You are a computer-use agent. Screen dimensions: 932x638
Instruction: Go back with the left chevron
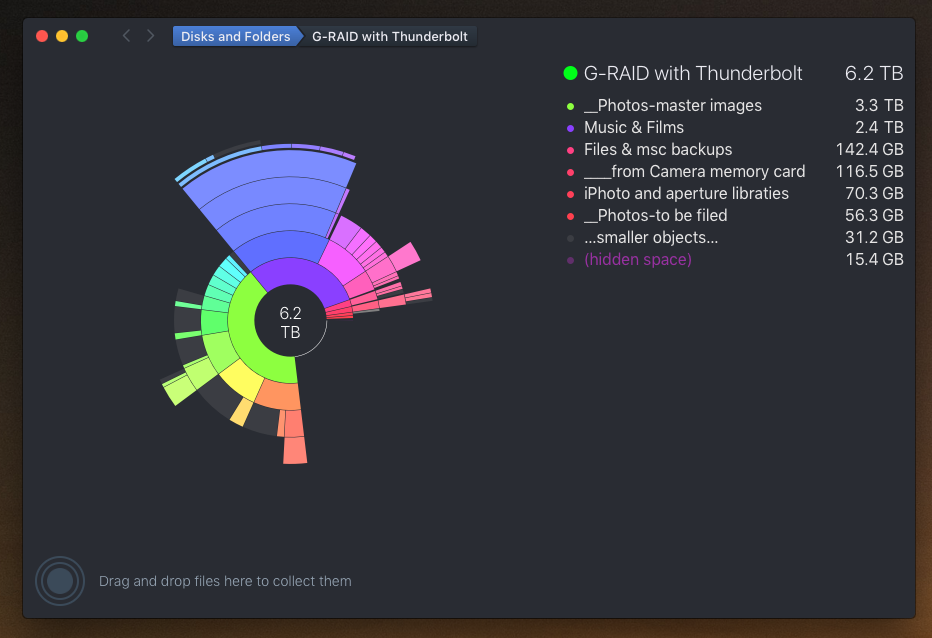point(126,36)
